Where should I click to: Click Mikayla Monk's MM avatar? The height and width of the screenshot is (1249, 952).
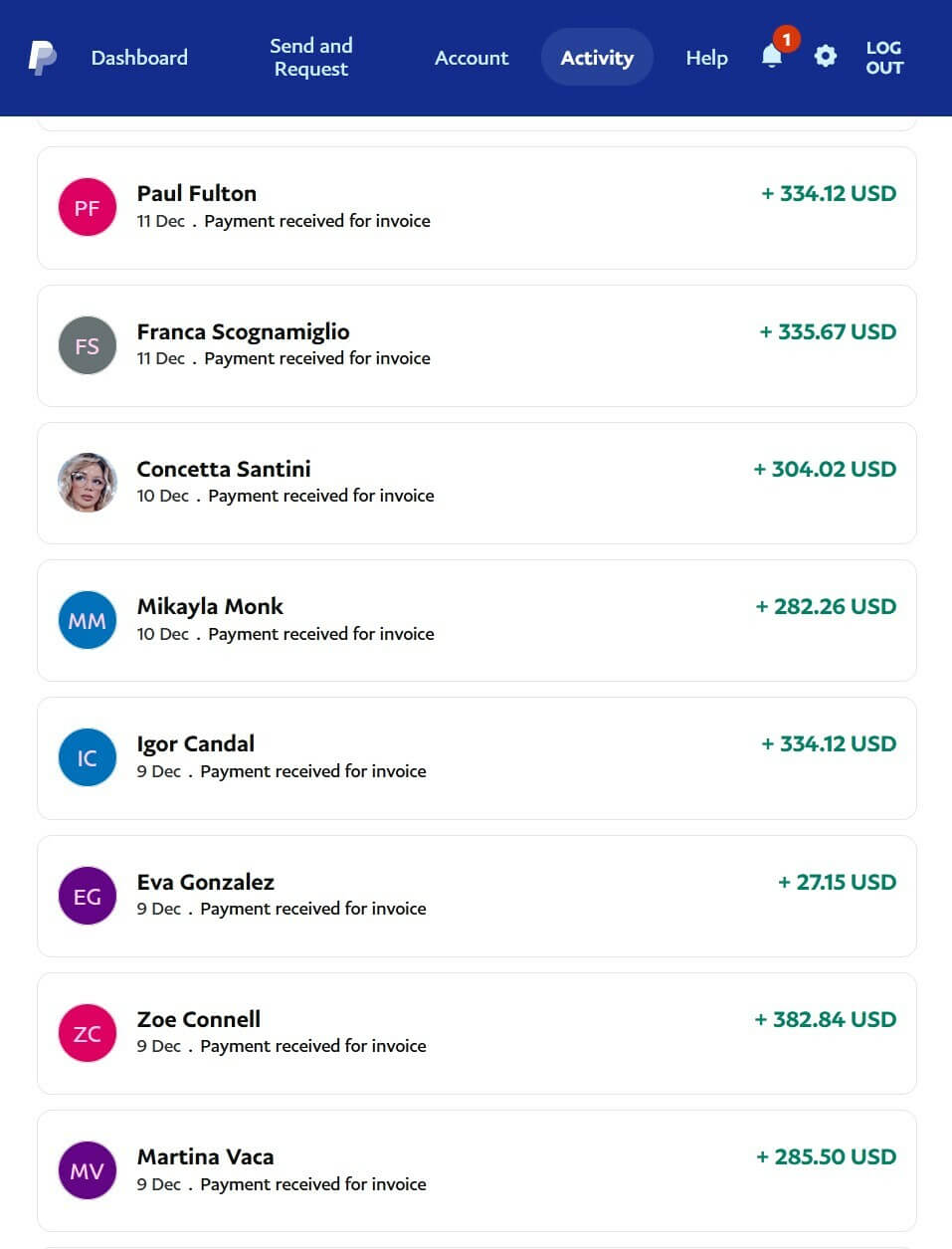pos(88,620)
